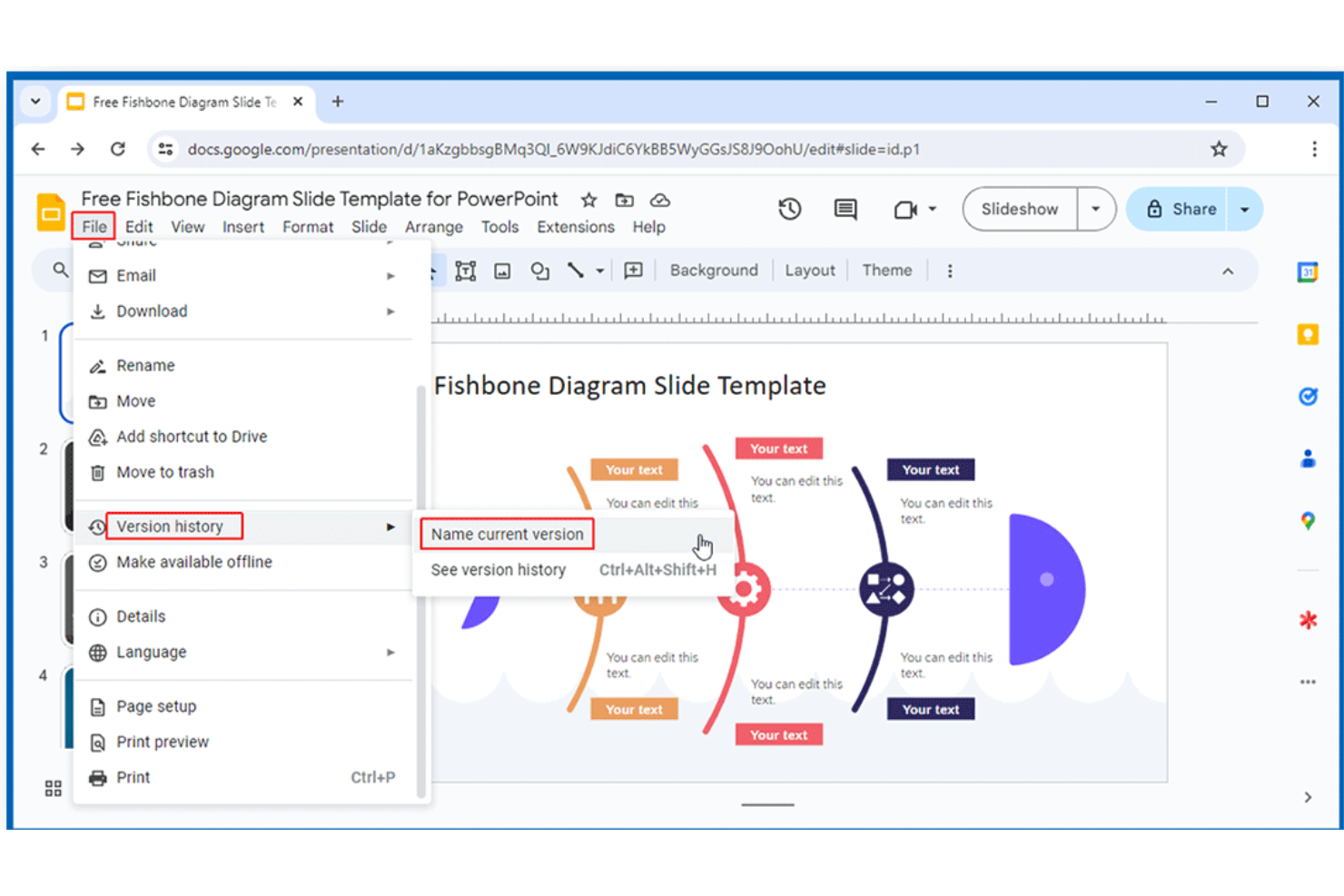Open the Extensions menu

575,227
